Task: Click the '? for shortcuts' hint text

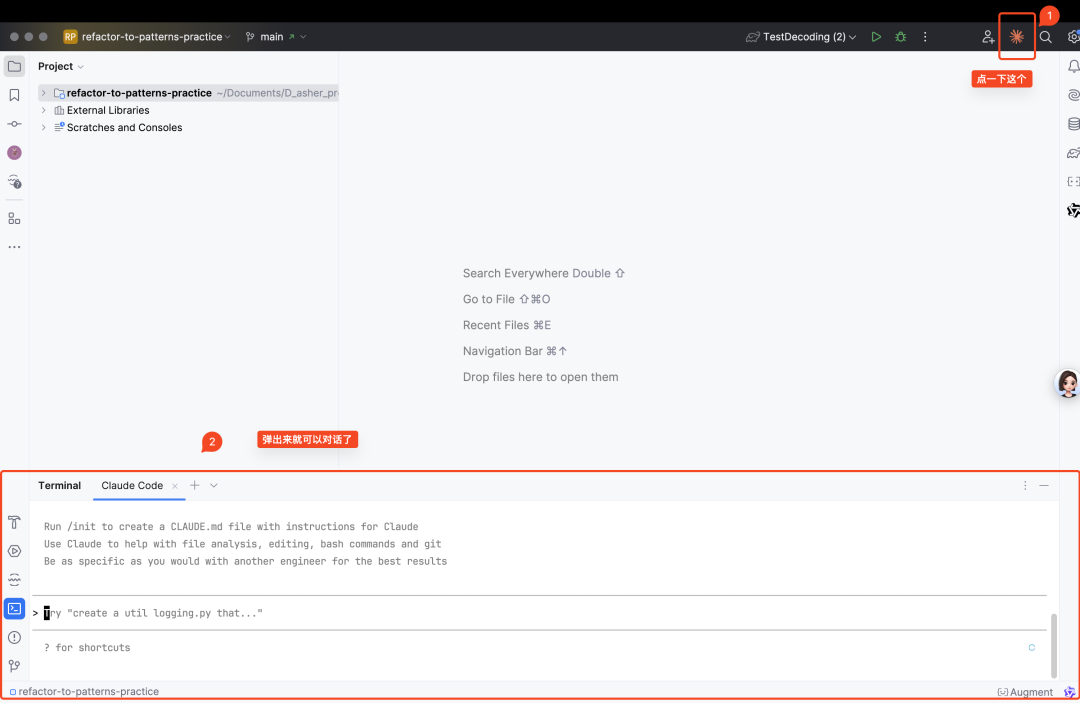Action: click(x=87, y=648)
